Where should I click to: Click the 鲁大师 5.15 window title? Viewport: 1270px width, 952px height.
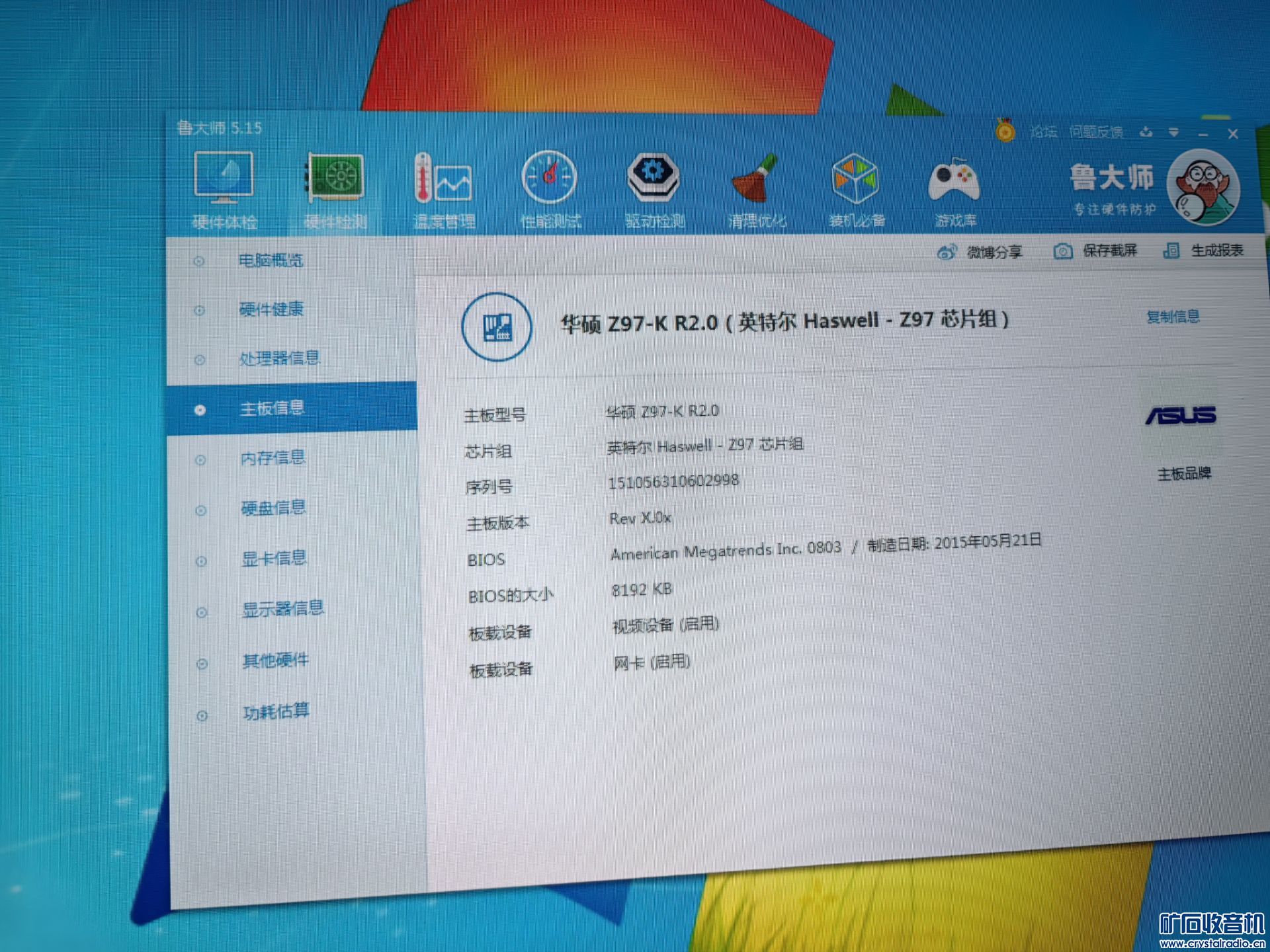pos(220,128)
